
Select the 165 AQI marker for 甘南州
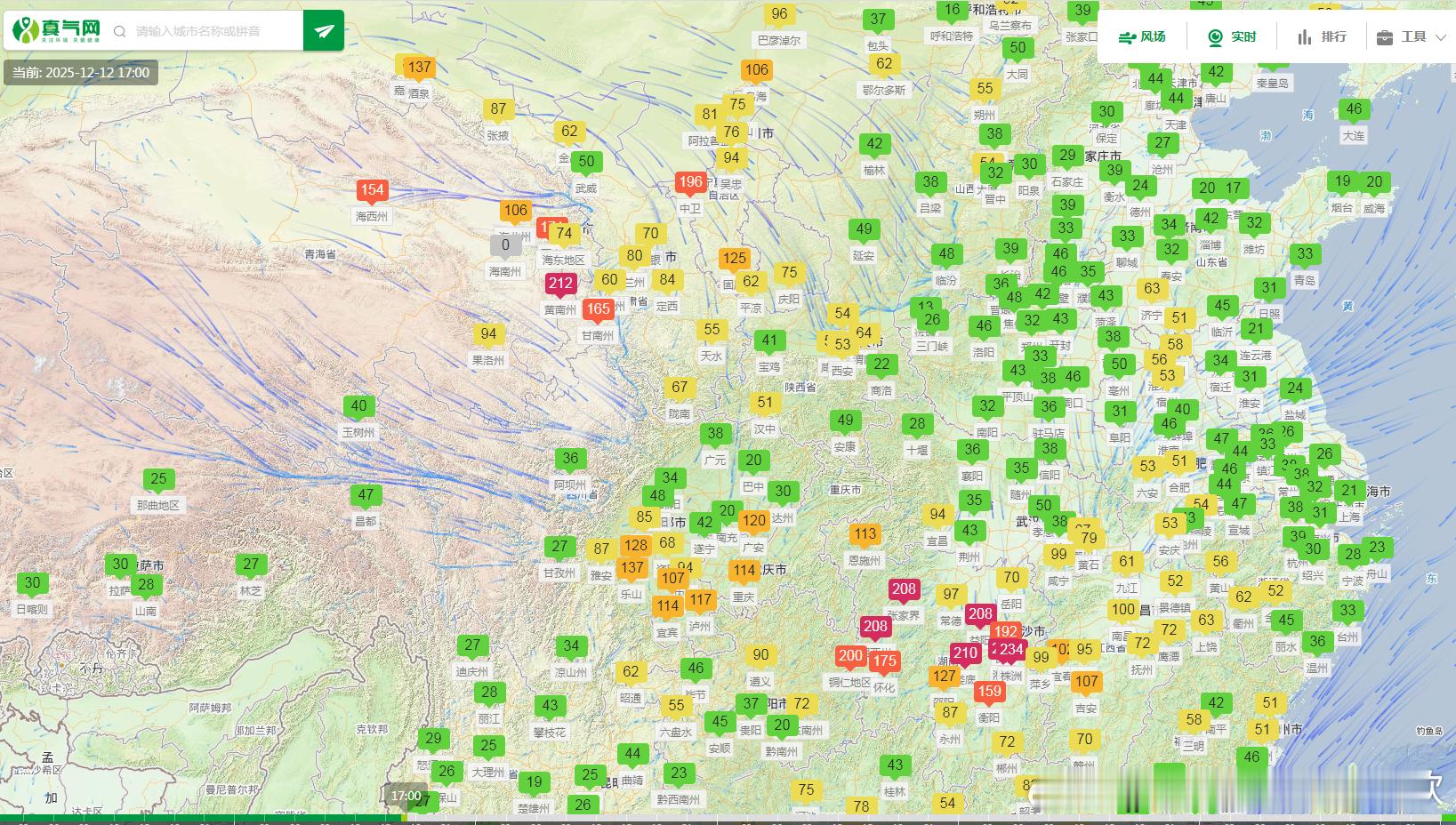coord(598,310)
